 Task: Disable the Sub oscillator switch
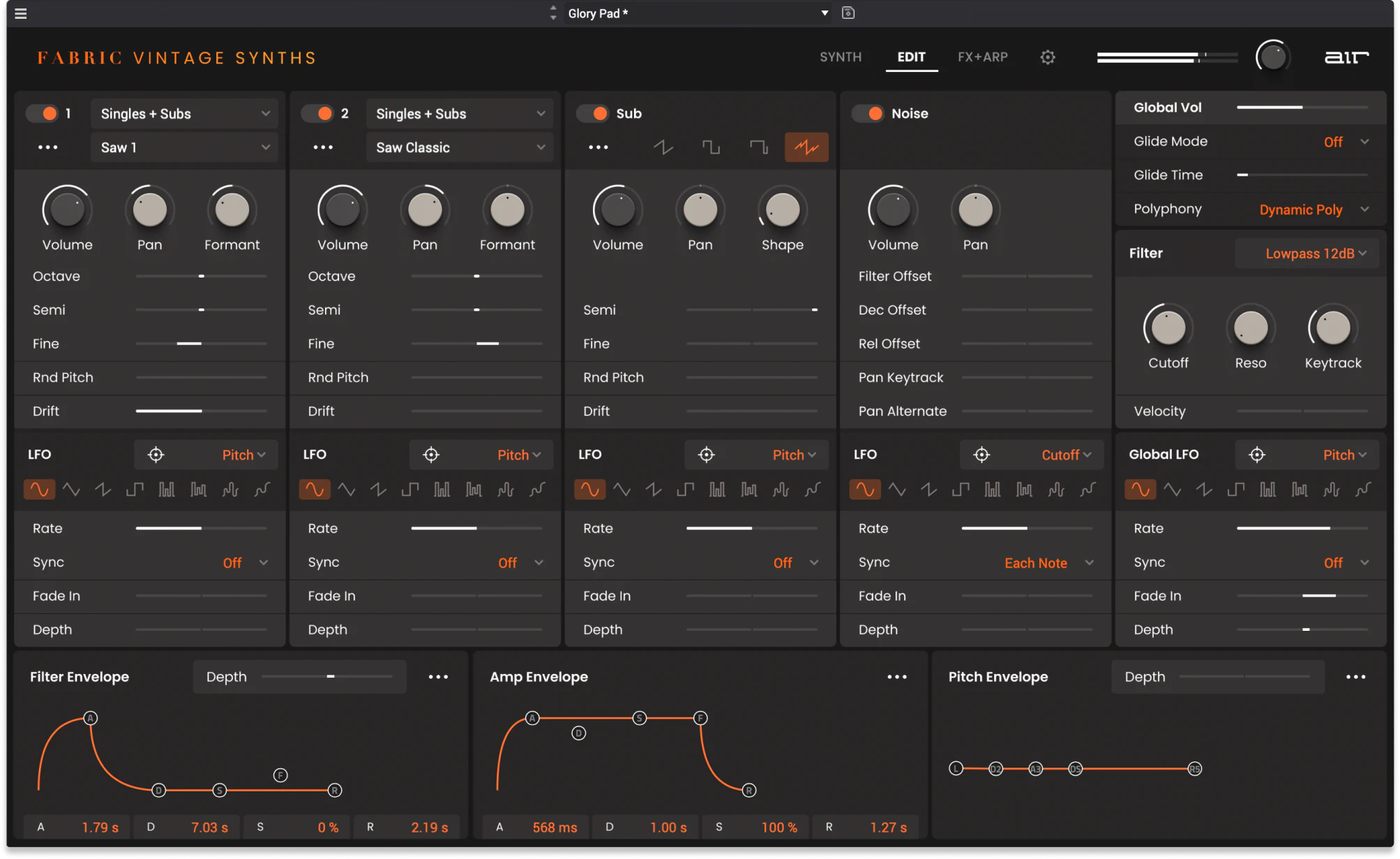pyautogui.click(x=594, y=113)
